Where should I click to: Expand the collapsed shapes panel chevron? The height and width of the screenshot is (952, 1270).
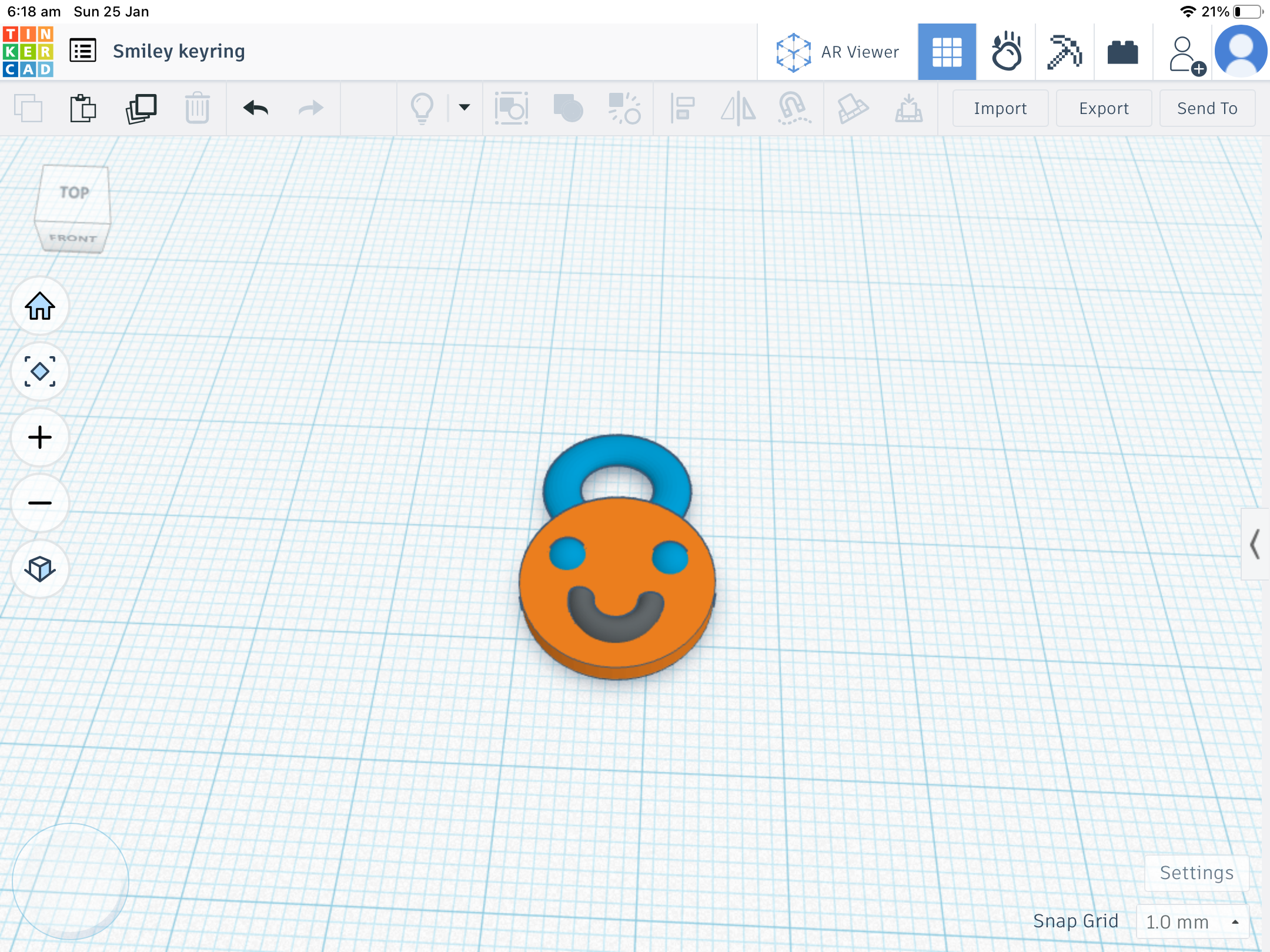tap(1255, 544)
